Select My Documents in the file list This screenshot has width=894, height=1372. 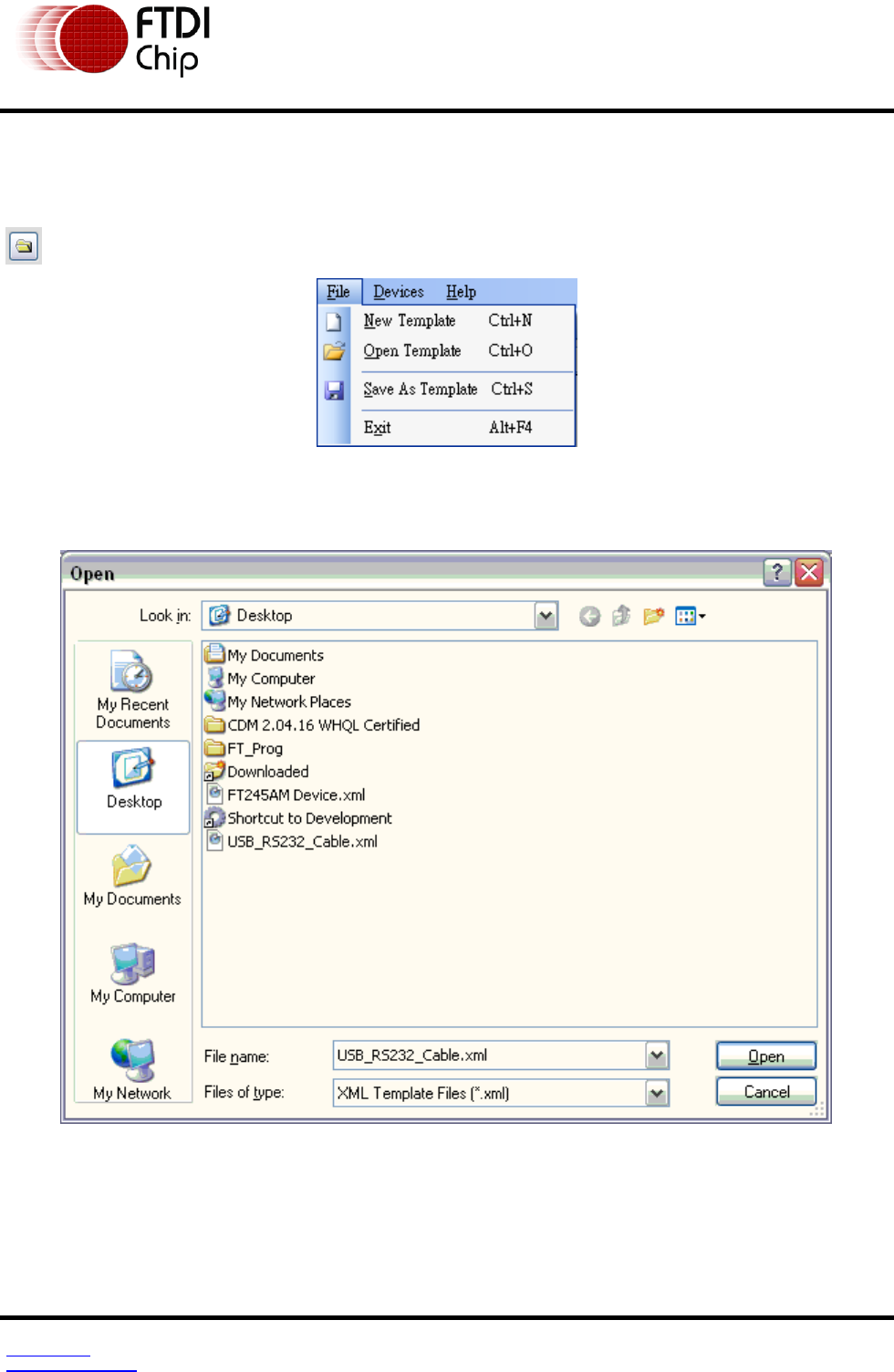click(265, 655)
